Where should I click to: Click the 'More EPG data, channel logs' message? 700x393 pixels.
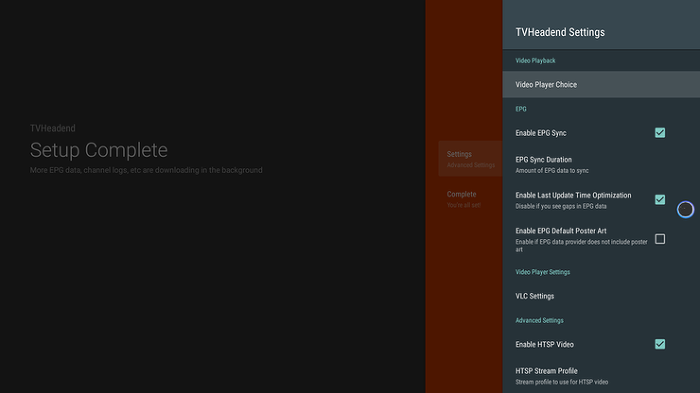146,170
